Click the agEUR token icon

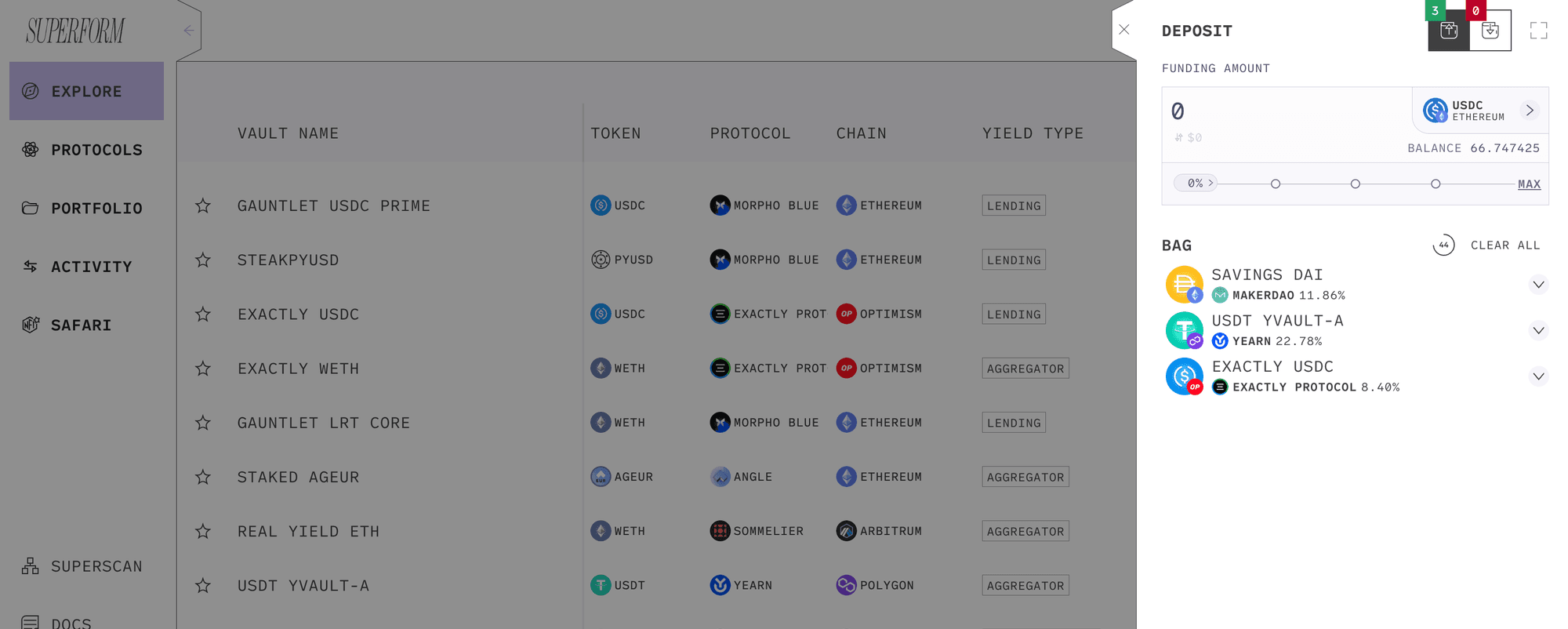[x=601, y=477]
